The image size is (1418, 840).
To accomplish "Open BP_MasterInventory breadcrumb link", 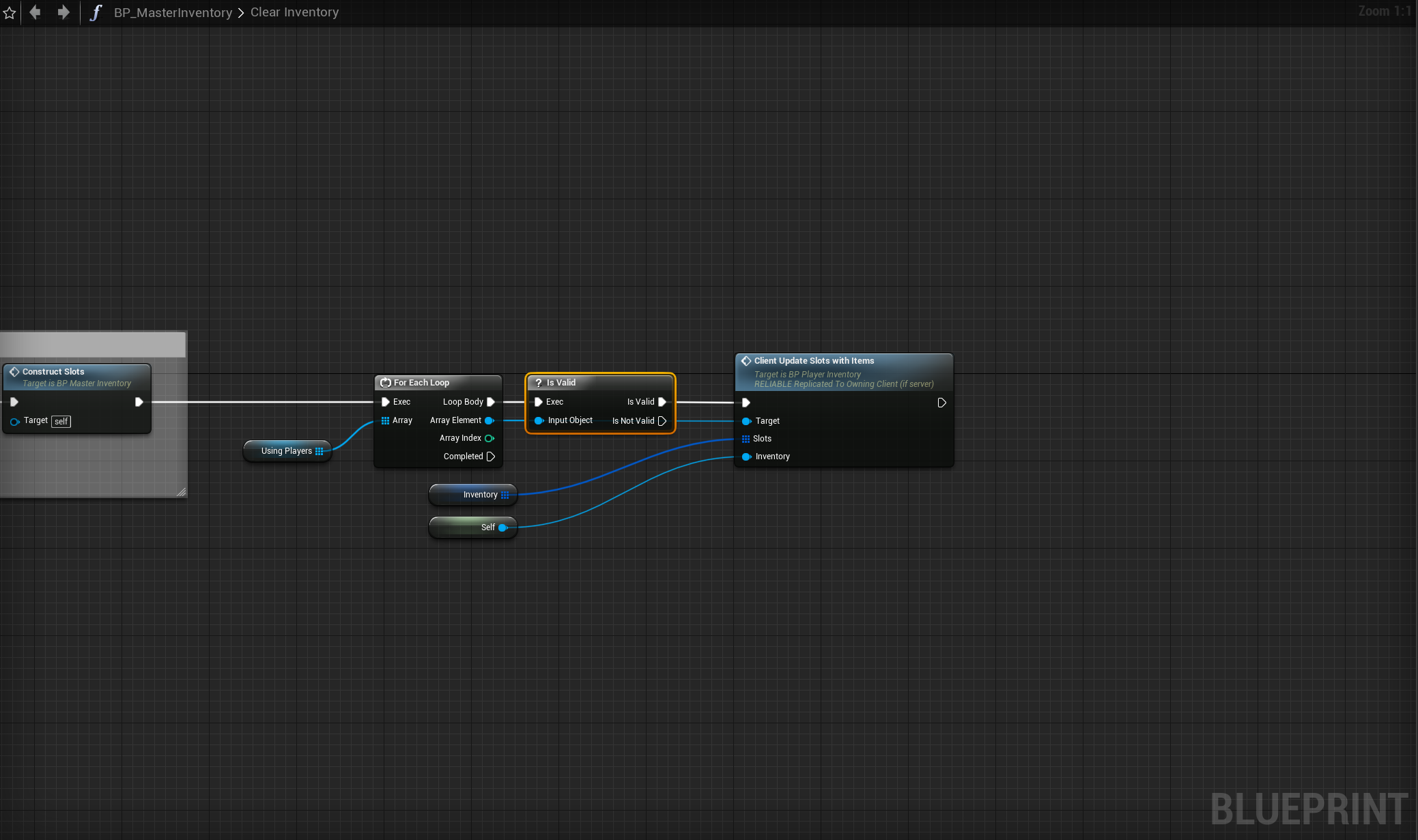I will pos(173,12).
